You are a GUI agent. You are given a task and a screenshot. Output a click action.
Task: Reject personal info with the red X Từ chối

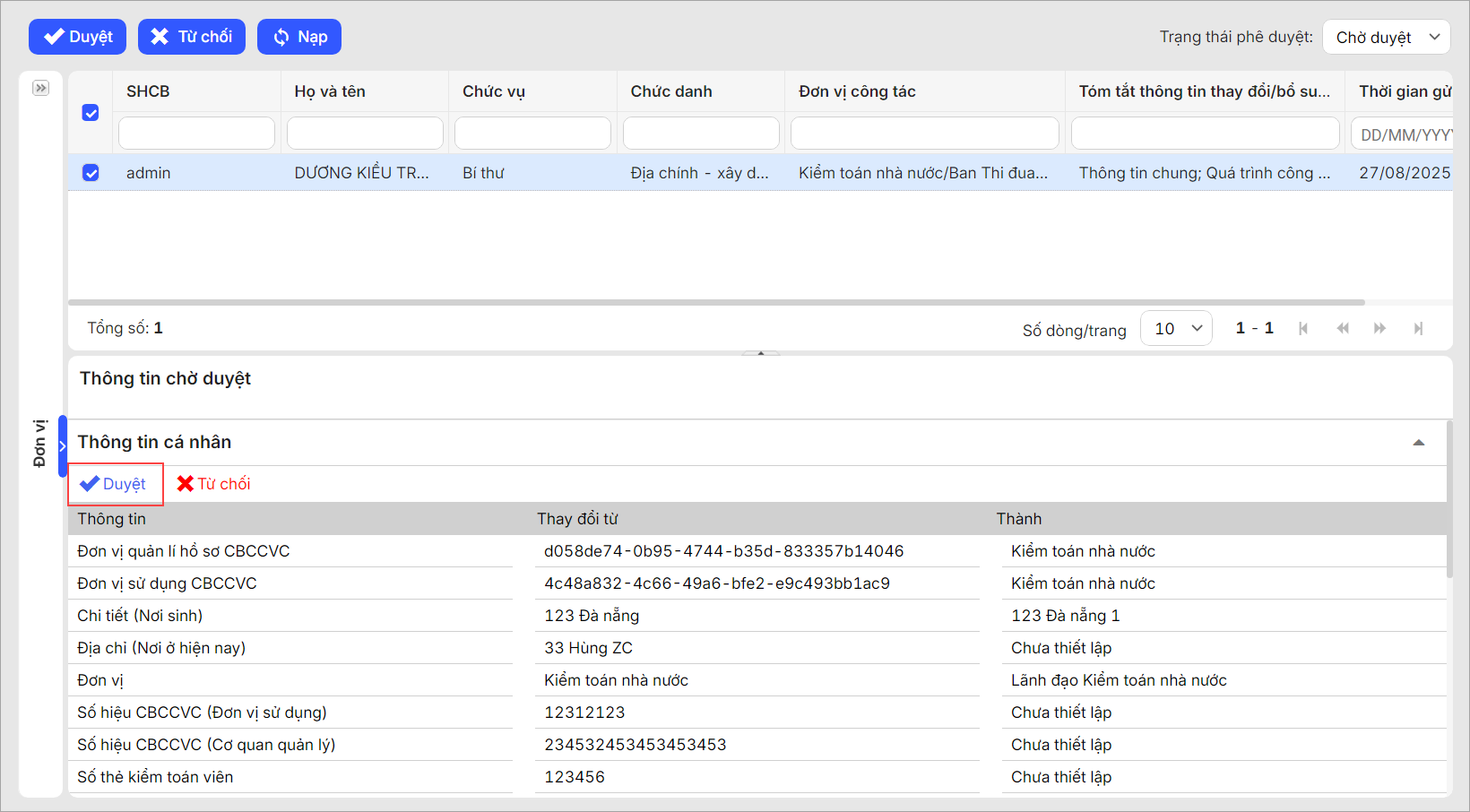[213, 484]
